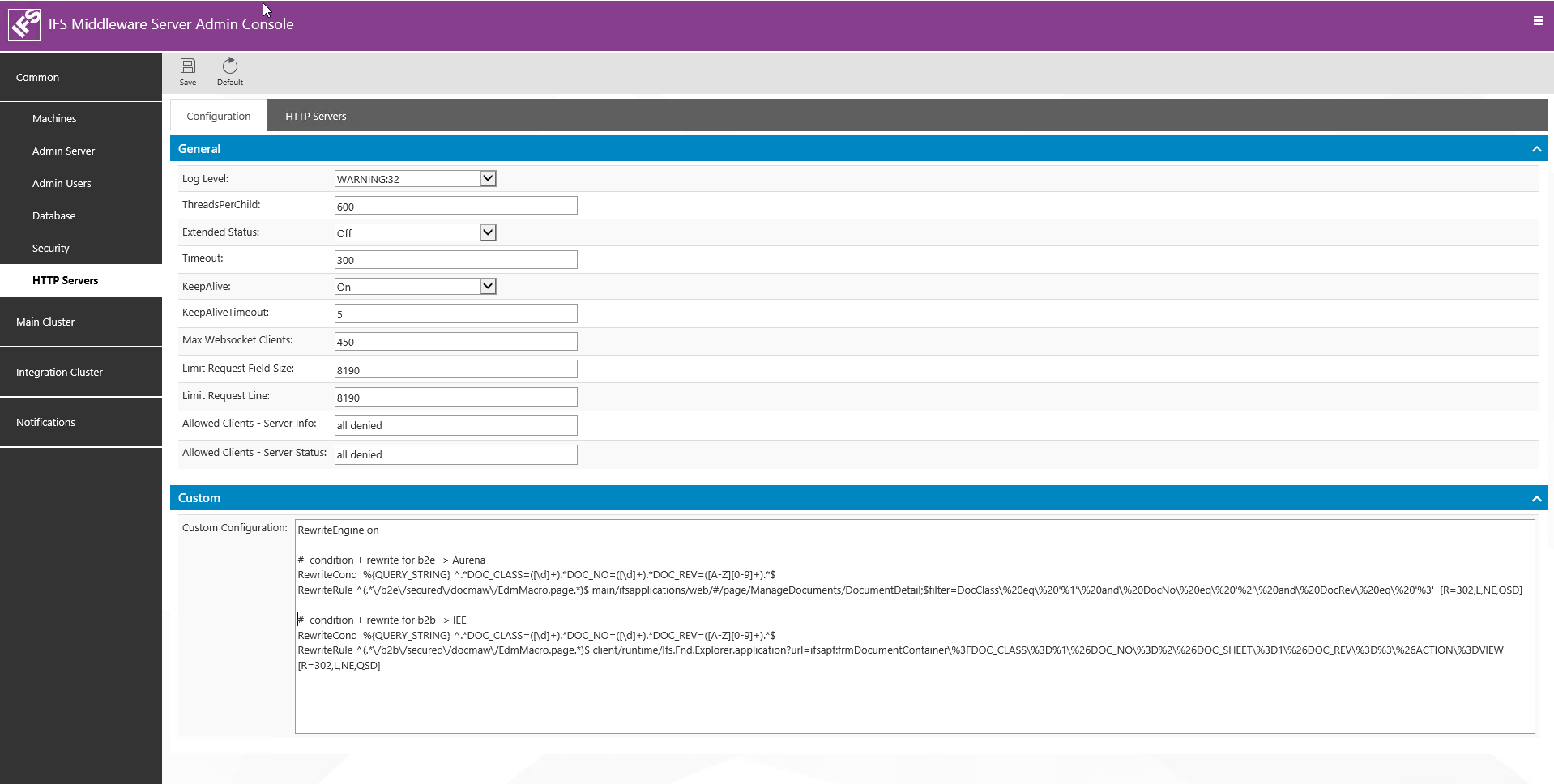Click the Timeout input field

click(455, 259)
